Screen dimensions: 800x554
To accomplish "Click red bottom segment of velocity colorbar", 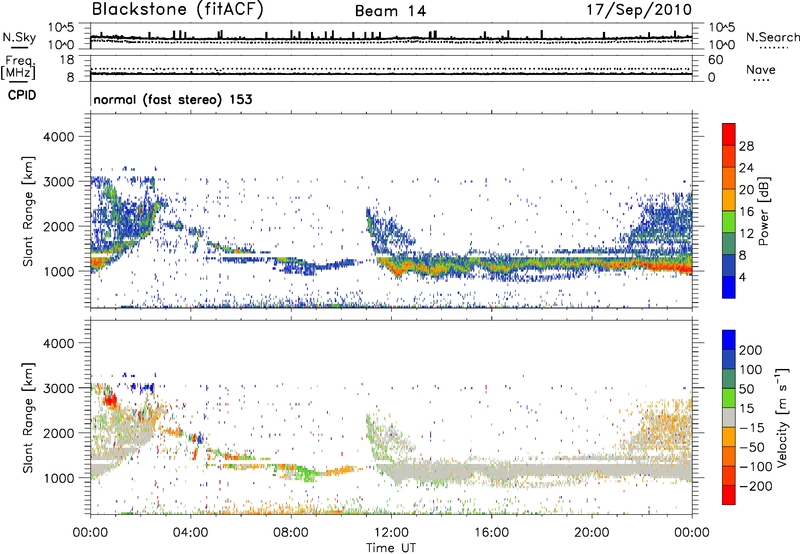I will pos(729,495).
